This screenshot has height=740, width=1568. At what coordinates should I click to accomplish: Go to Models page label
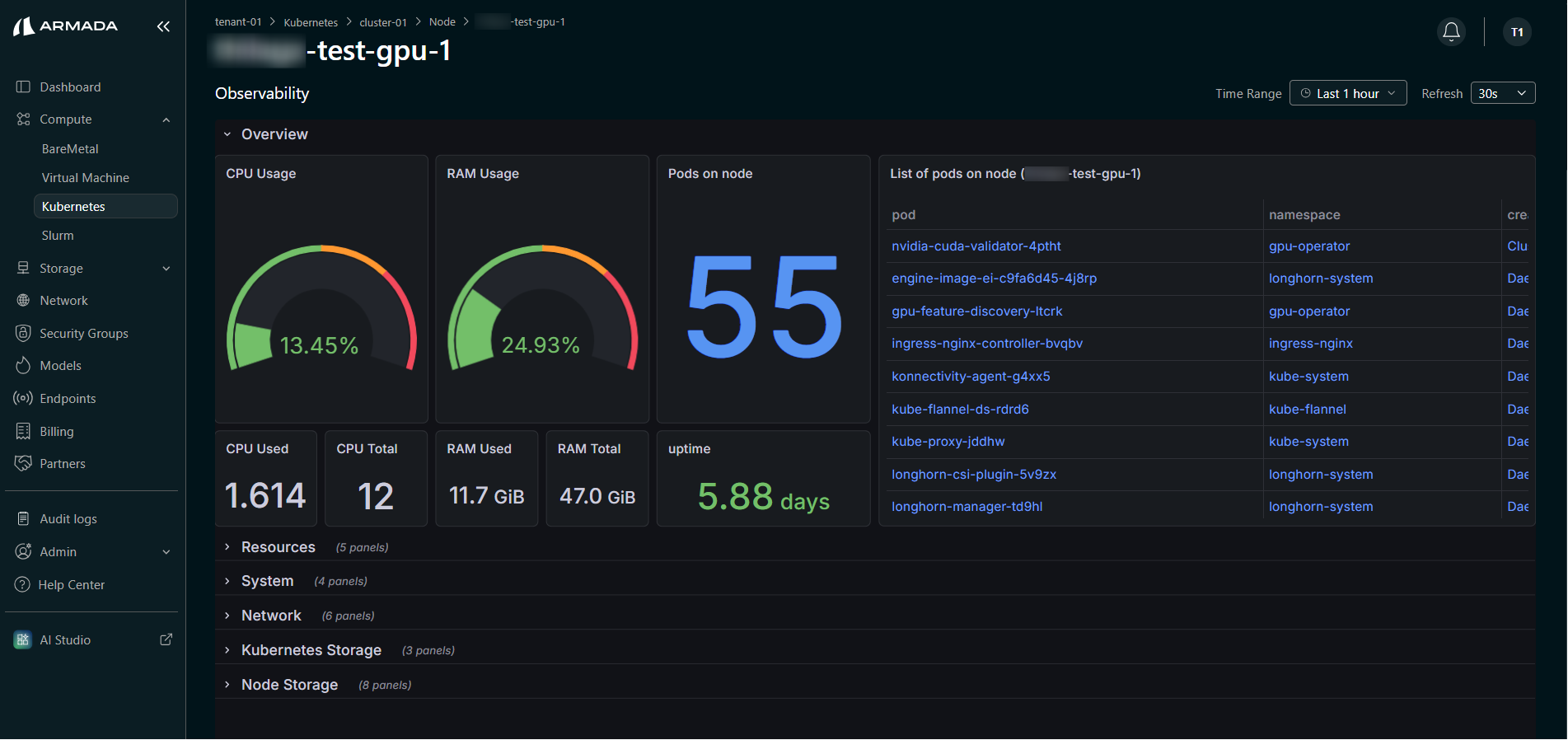pos(60,366)
